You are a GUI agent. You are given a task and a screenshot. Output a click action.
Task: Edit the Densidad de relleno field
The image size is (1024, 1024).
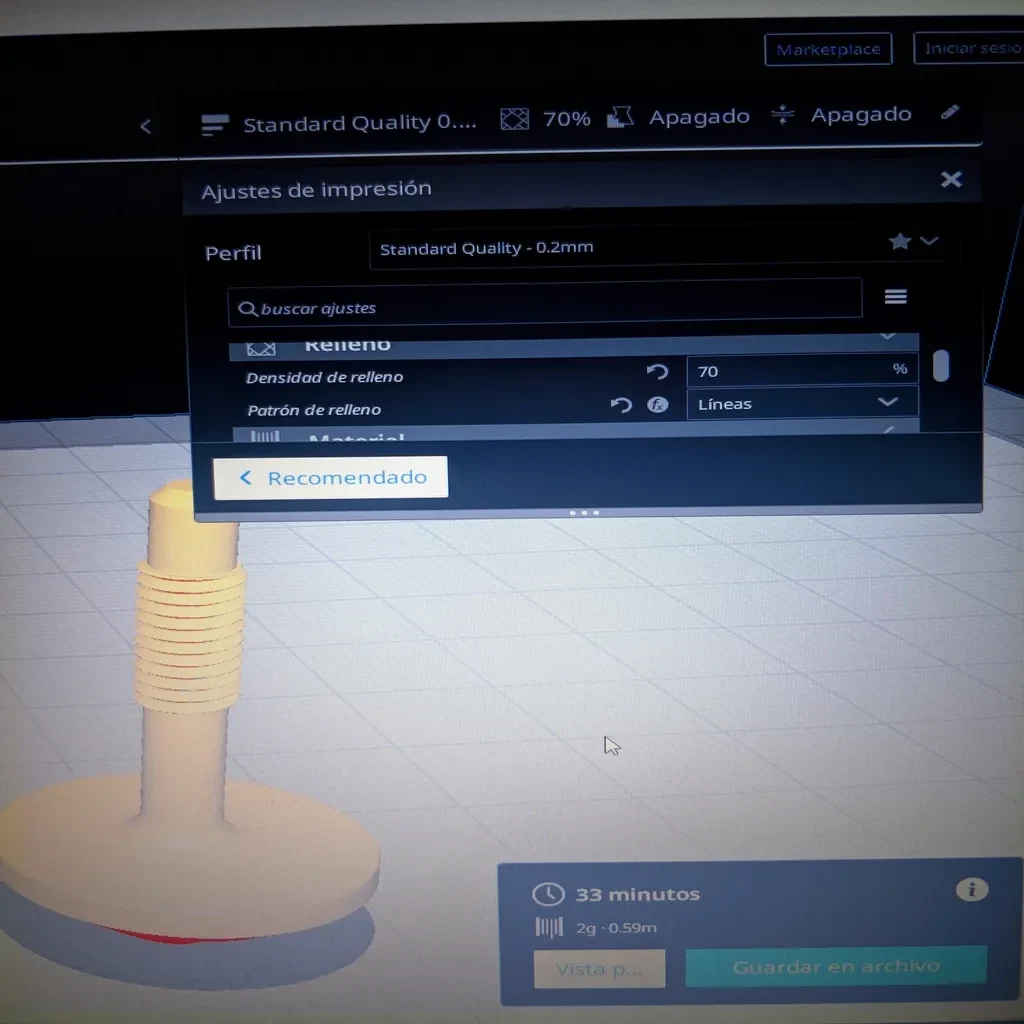pos(802,370)
